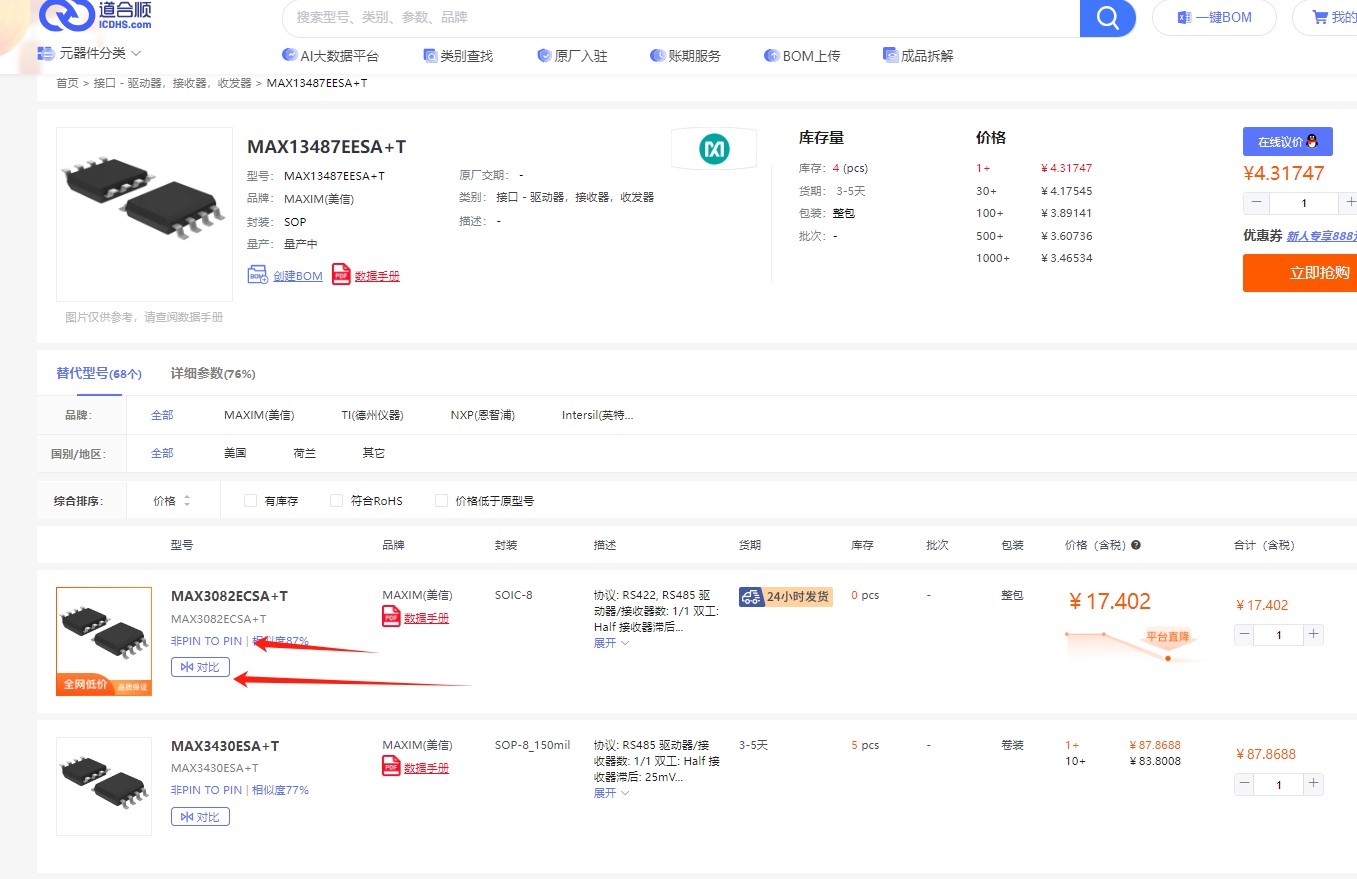This screenshot has height=879, width=1357.
Task: Click the product 数据手册 PDF icon
Action: point(342,275)
